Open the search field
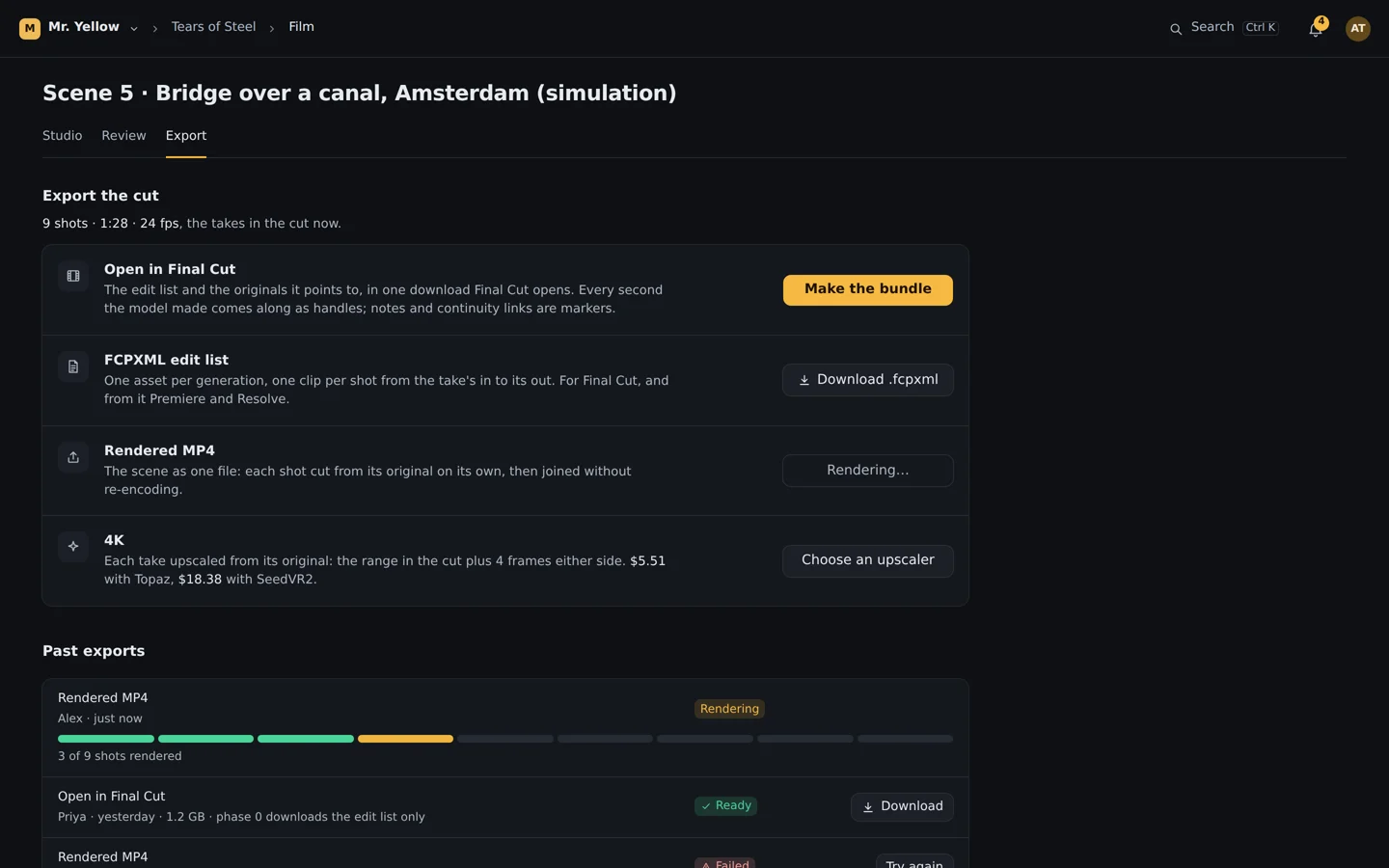 coord(1224,28)
